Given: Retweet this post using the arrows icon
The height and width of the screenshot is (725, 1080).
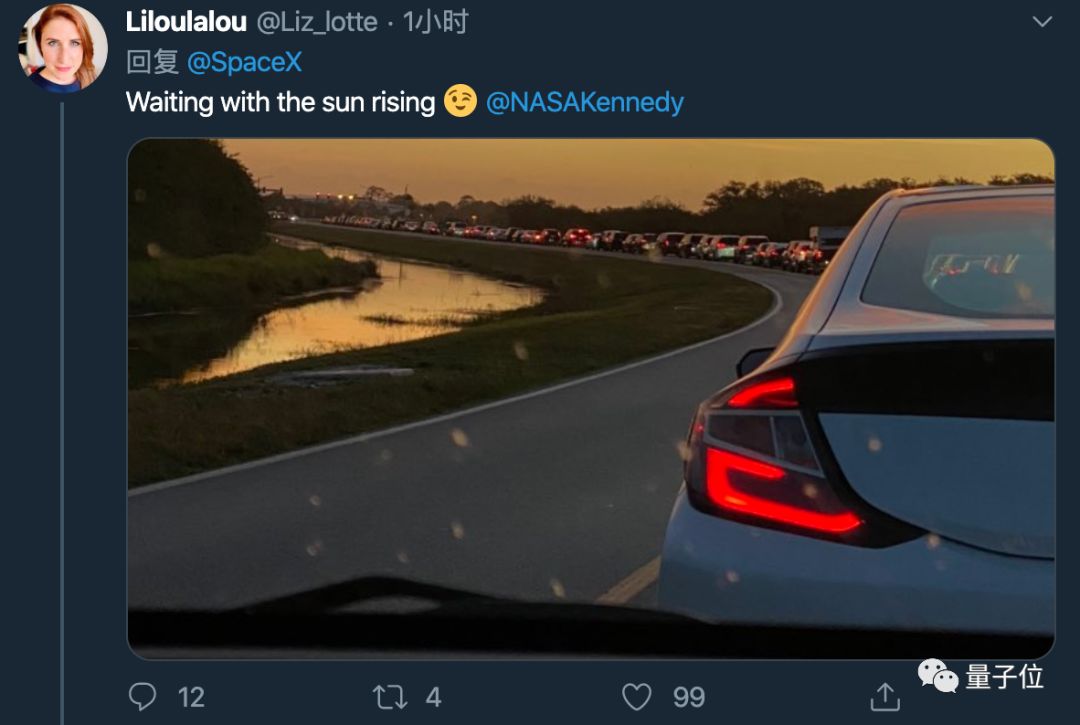Looking at the screenshot, I should [390, 696].
